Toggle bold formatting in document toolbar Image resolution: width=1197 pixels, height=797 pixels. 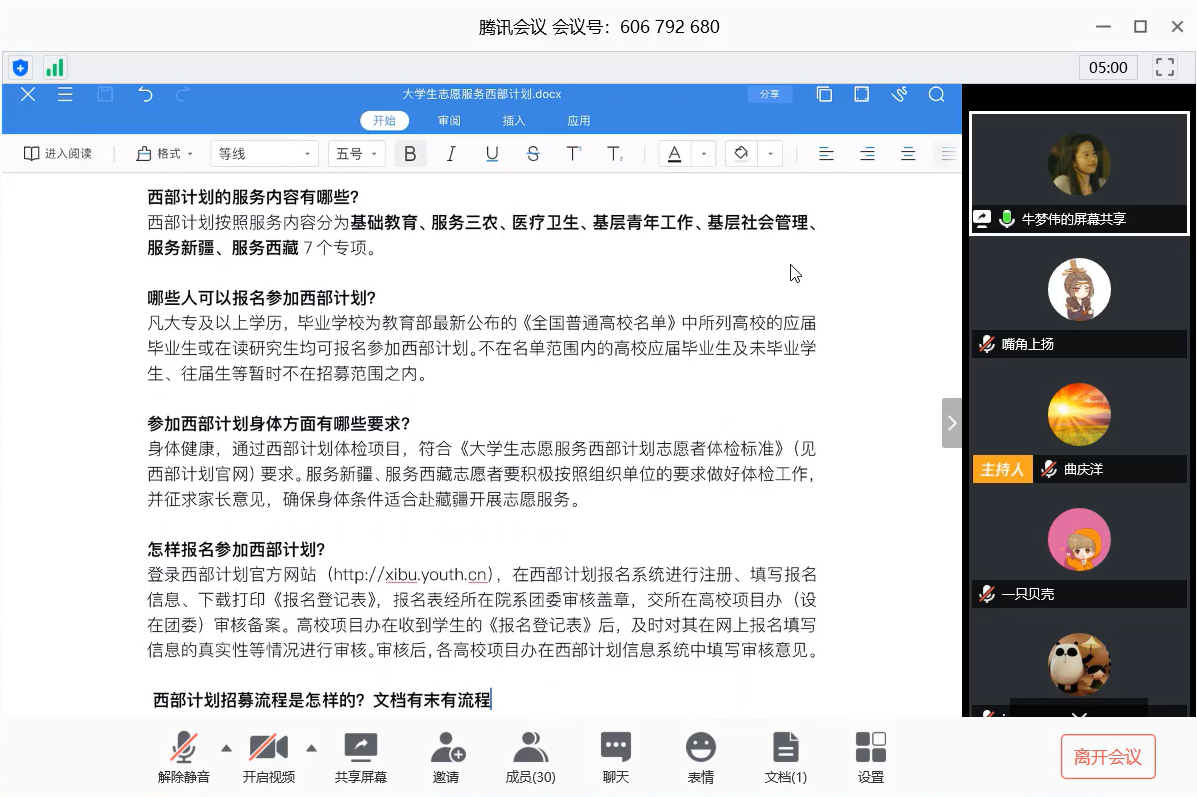tap(409, 154)
